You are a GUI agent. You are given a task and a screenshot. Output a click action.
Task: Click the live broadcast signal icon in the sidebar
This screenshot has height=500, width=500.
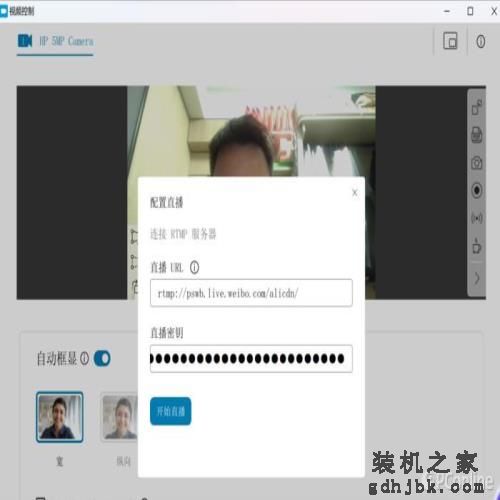[477, 218]
